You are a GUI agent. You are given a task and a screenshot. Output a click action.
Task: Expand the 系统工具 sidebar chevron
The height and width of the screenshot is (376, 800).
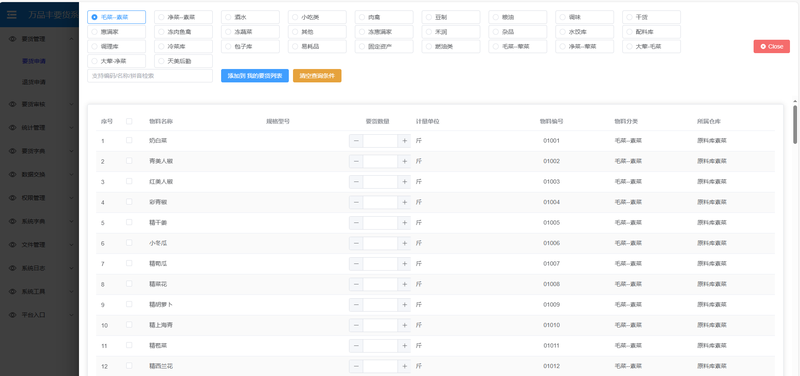(71, 291)
